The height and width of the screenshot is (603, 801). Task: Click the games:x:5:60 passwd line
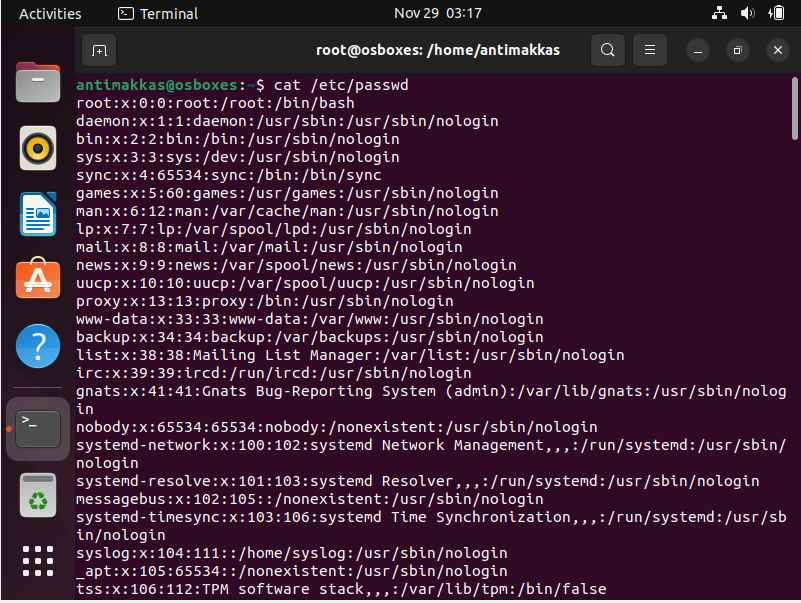[287, 193]
